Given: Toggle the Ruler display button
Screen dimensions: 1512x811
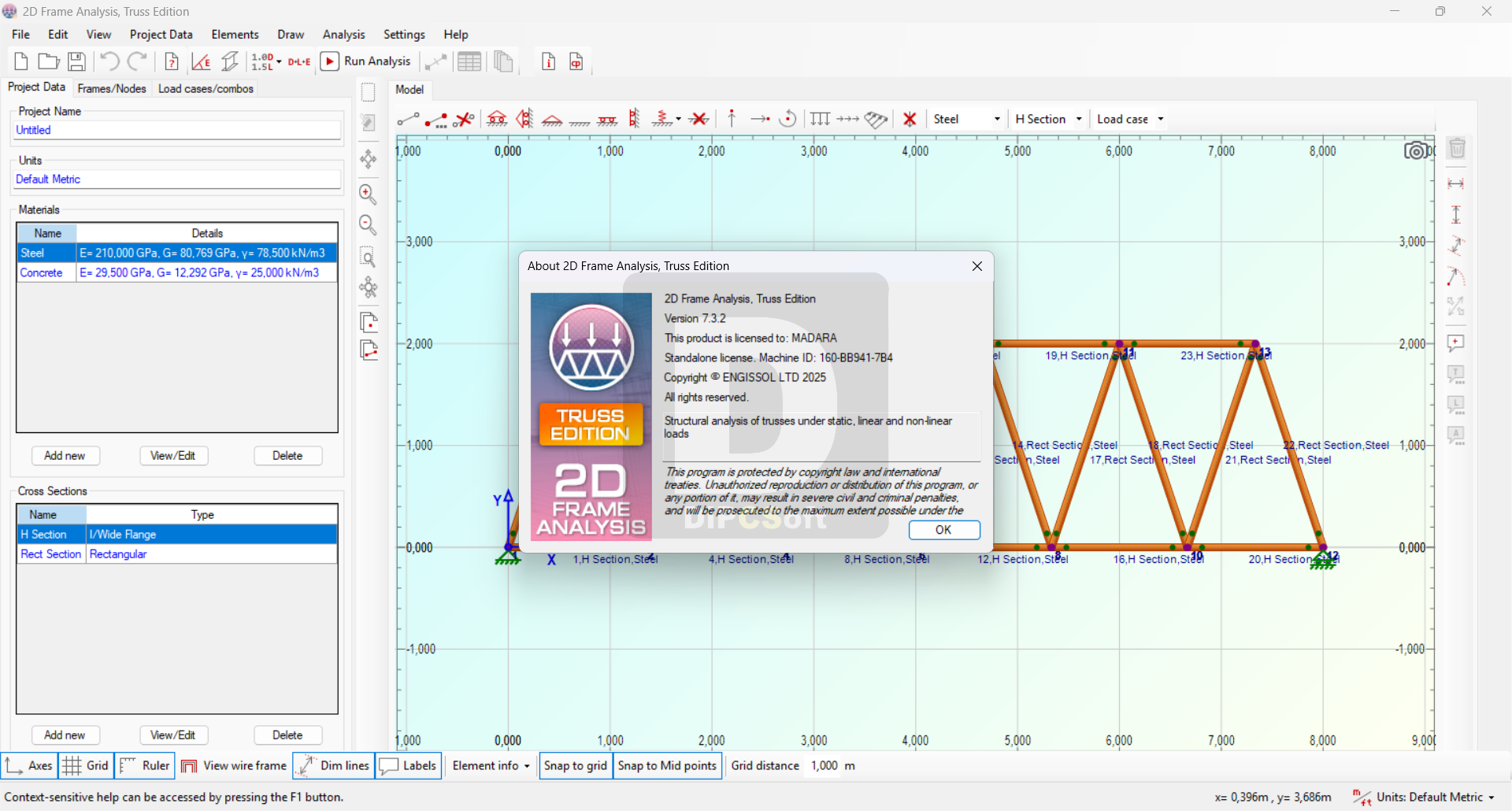Looking at the screenshot, I should pyautogui.click(x=145, y=765).
